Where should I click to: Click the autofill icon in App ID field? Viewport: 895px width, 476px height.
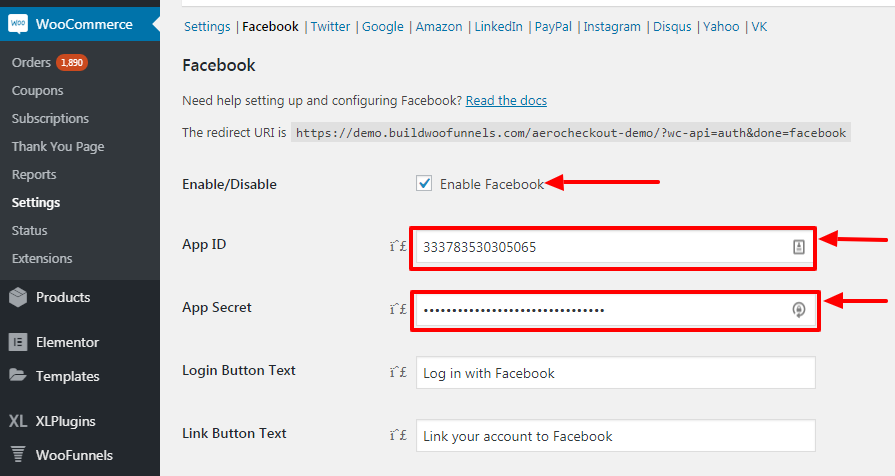coord(799,247)
